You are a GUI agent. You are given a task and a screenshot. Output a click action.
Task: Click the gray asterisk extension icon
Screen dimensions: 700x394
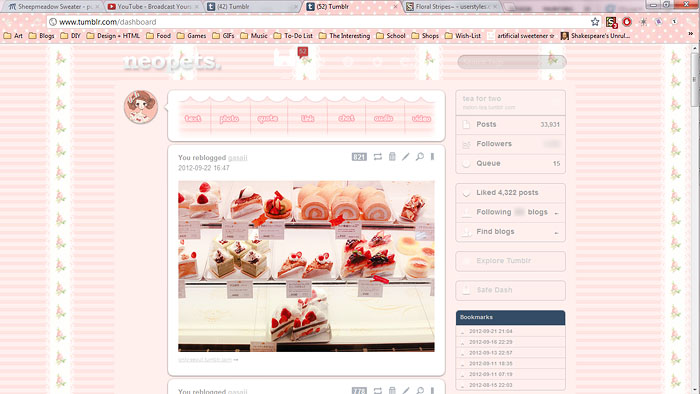click(643, 21)
